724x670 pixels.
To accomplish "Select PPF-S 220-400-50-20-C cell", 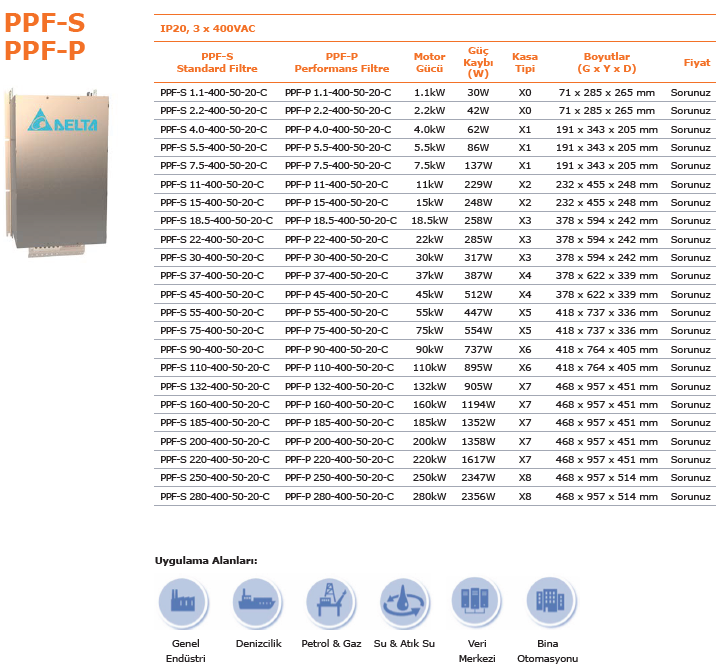I will click(x=215, y=459).
